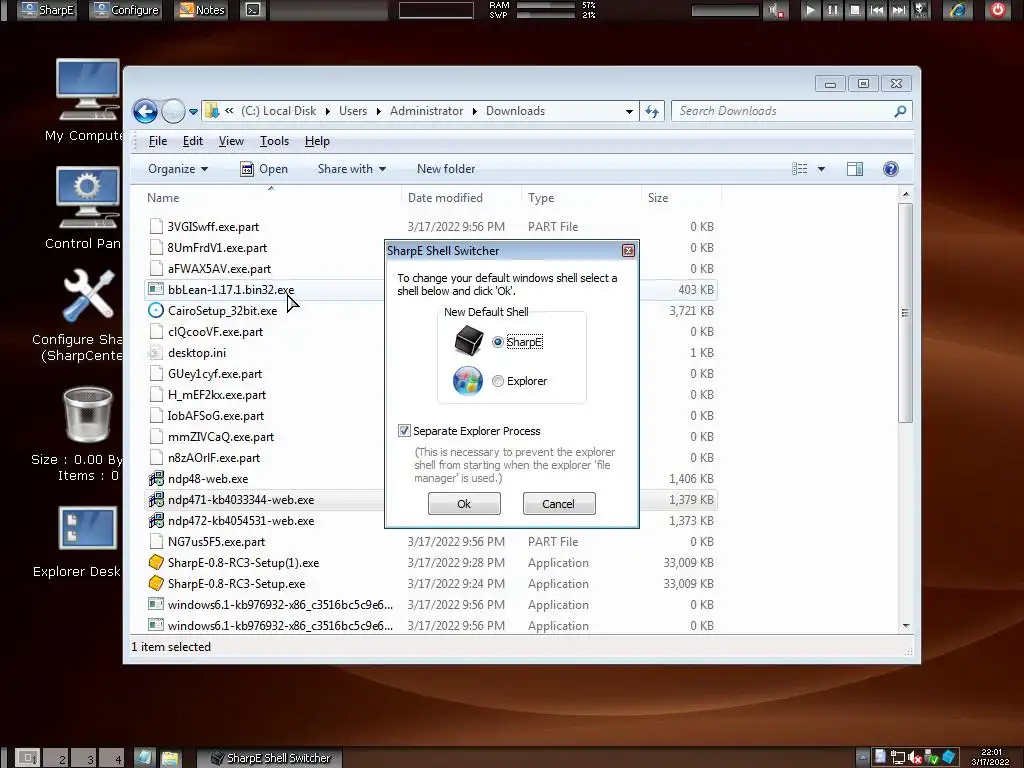Toggle the preview pane icon

coord(855,169)
